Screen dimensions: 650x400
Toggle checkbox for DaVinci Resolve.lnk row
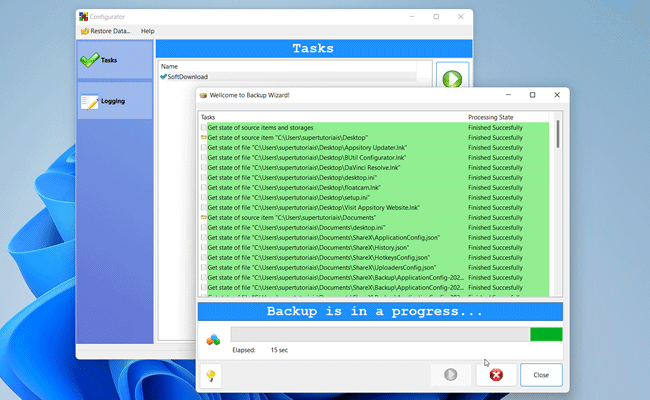coord(204,167)
